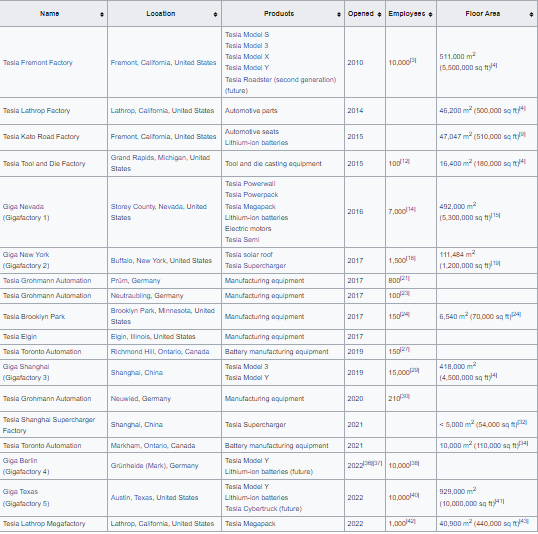Open citation after 15,000 employees in Giga Shanghai row
The height and width of the screenshot is (534, 538).
414,370
